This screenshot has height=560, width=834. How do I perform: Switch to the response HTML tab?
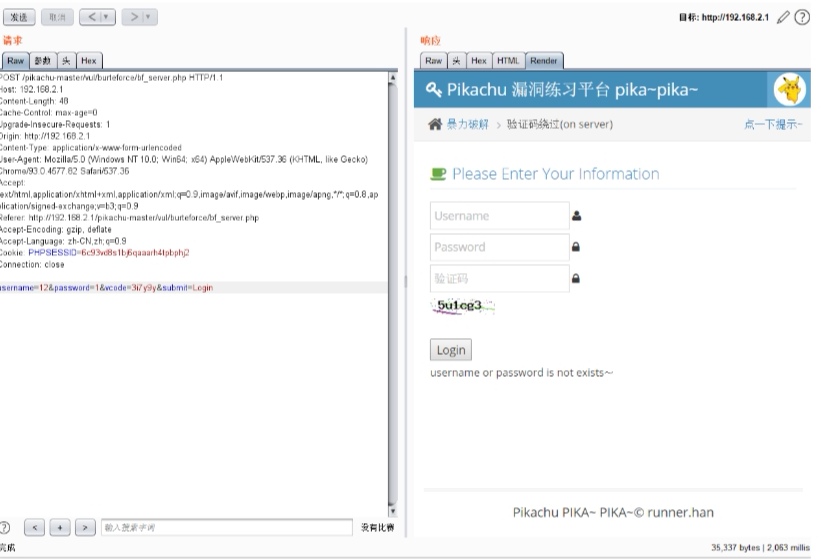click(x=508, y=61)
